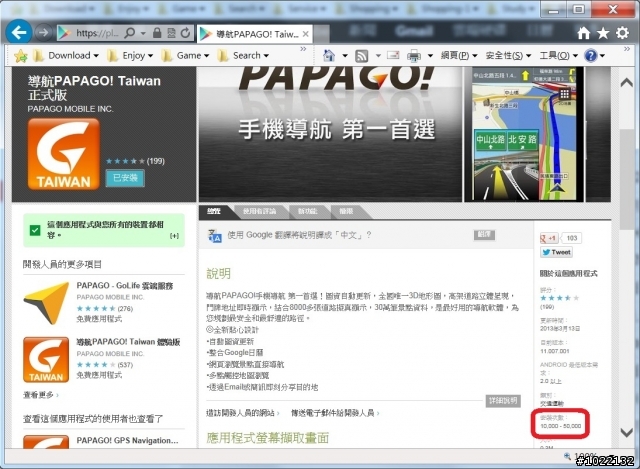The height and width of the screenshot is (469, 640).
Task: Click the address bar URL field
Action: coord(97,33)
